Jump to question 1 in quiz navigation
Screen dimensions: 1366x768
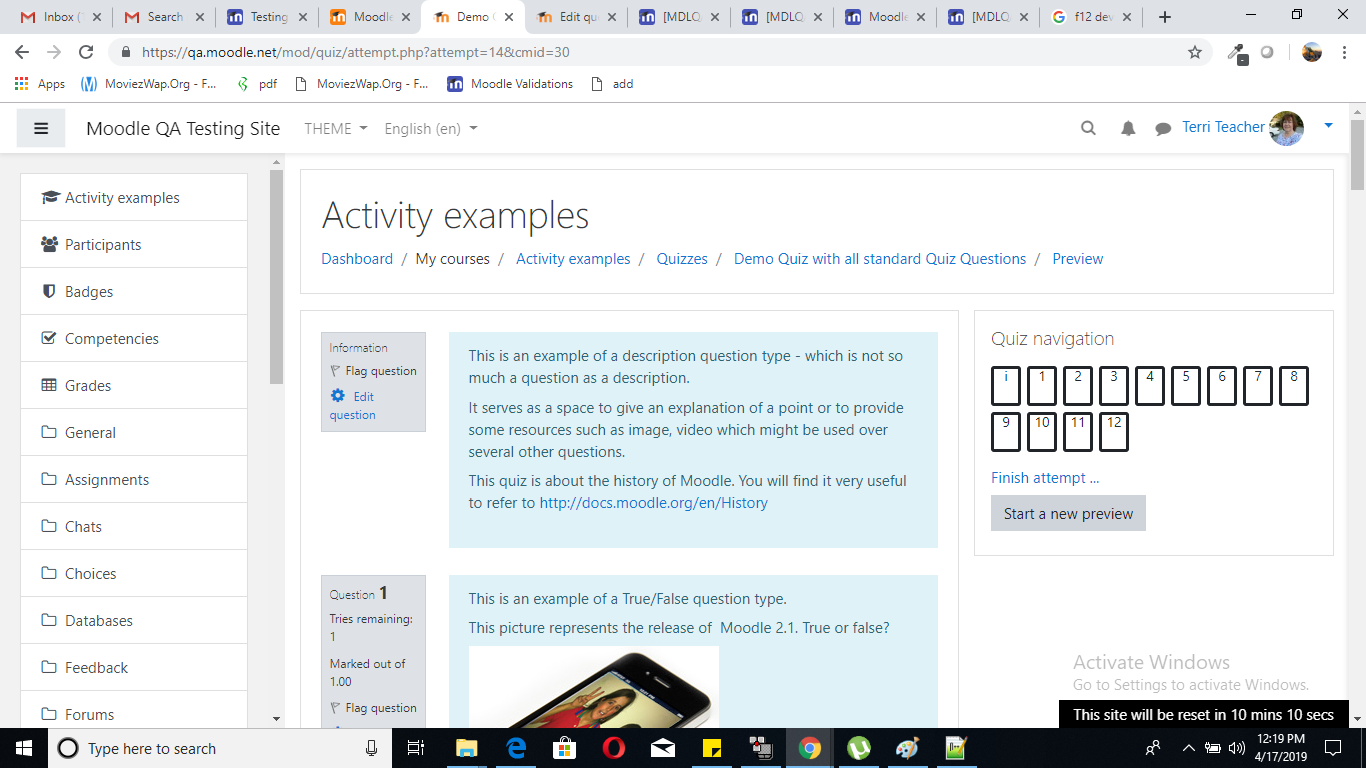point(1042,386)
